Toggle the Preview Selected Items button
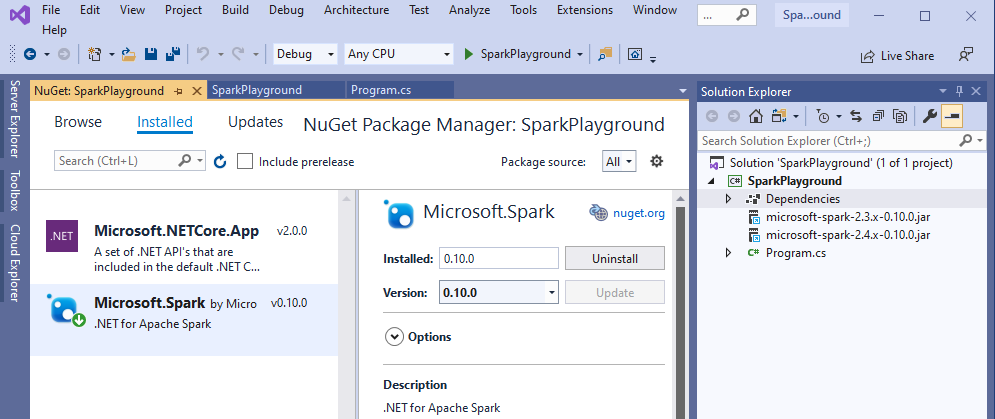The width and height of the screenshot is (995, 419). click(x=951, y=117)
